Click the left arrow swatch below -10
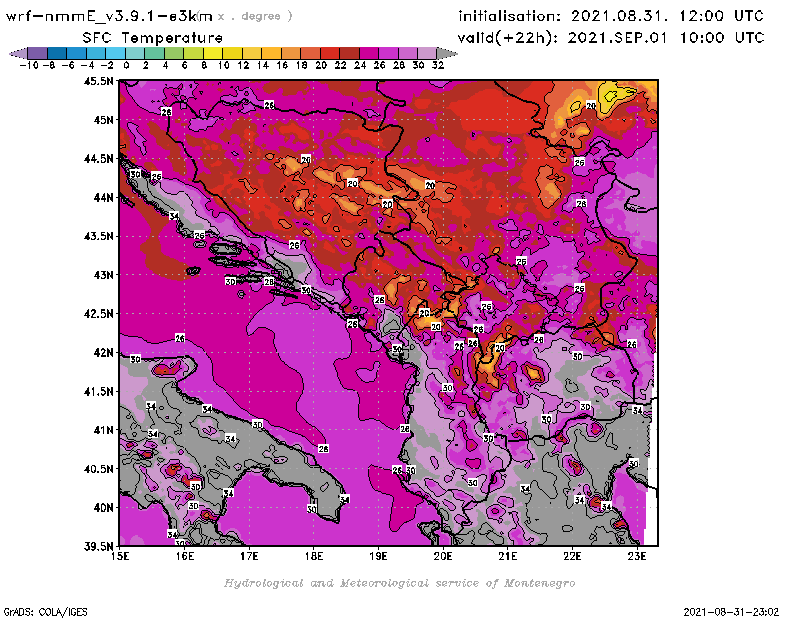This screenshot has width=800, height=618. click(19, 53)
